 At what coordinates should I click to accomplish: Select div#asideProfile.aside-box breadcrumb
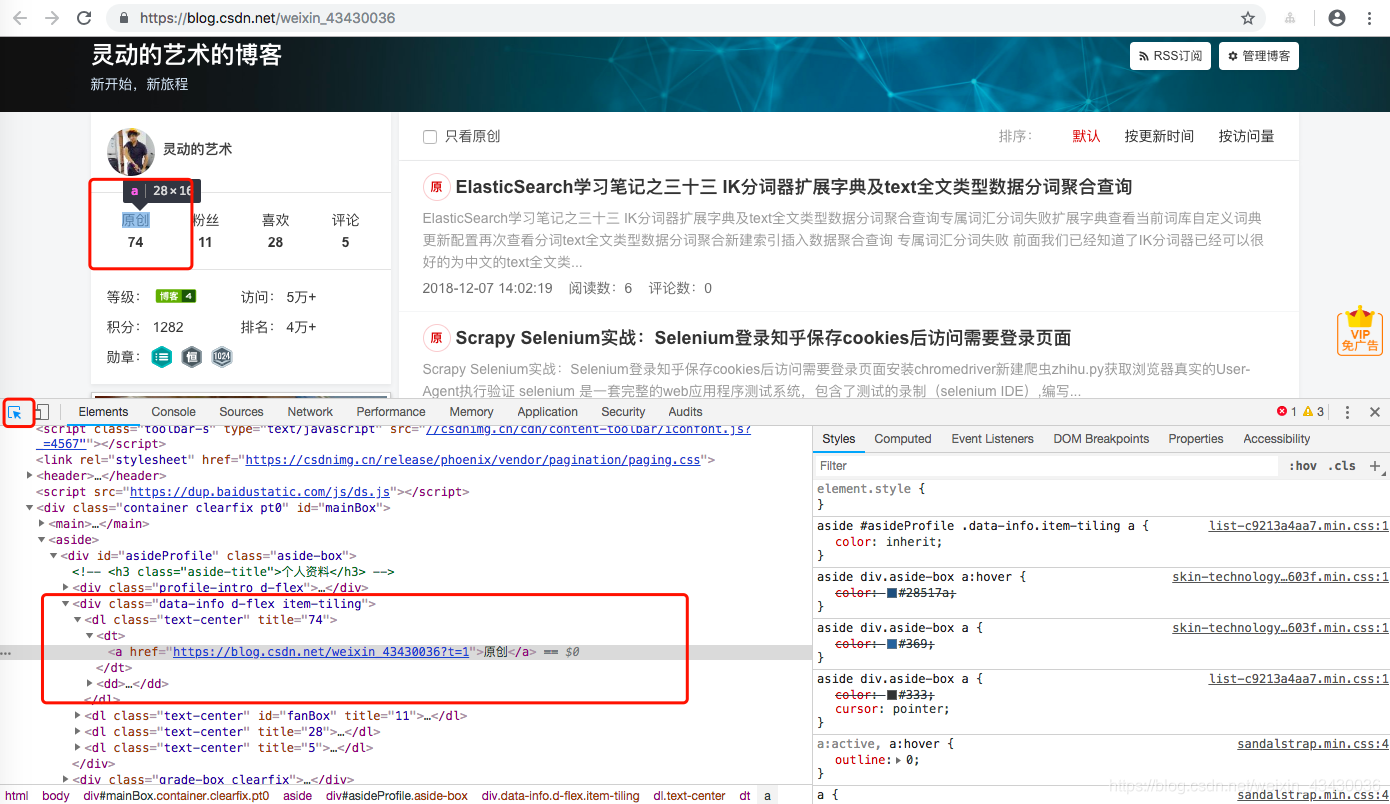pyautogui.click(x=397, y=796)
